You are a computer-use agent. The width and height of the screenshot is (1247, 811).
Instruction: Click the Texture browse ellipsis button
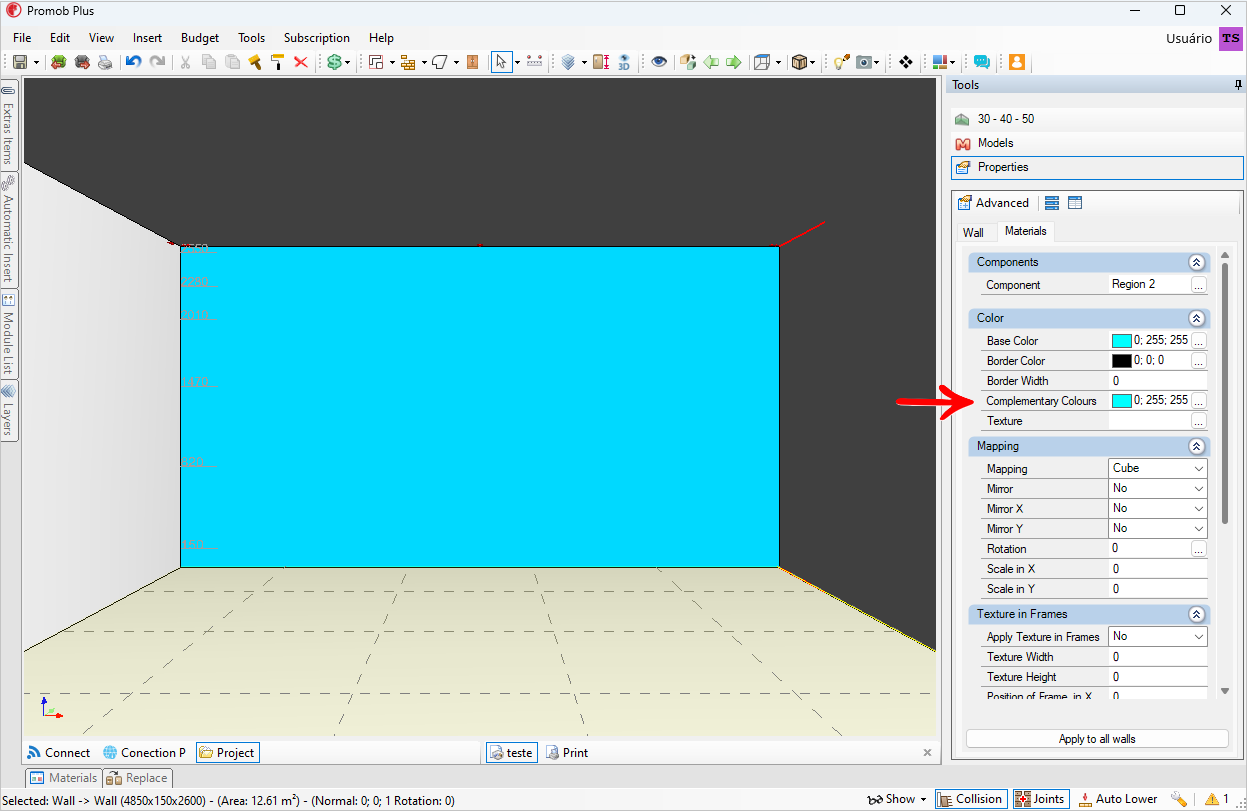point(1198,421)
